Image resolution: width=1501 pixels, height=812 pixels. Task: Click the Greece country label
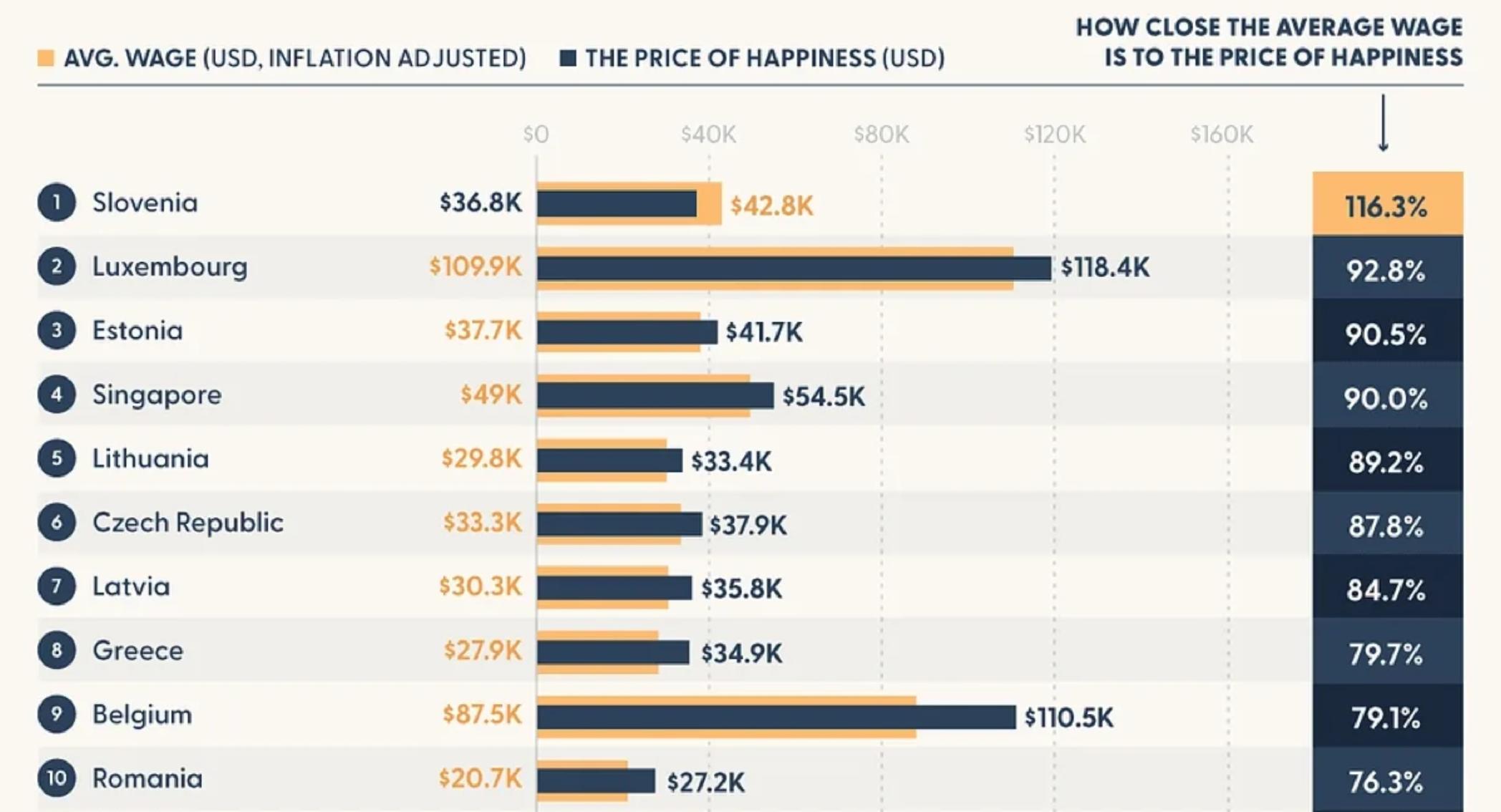(x=137, y=650)
